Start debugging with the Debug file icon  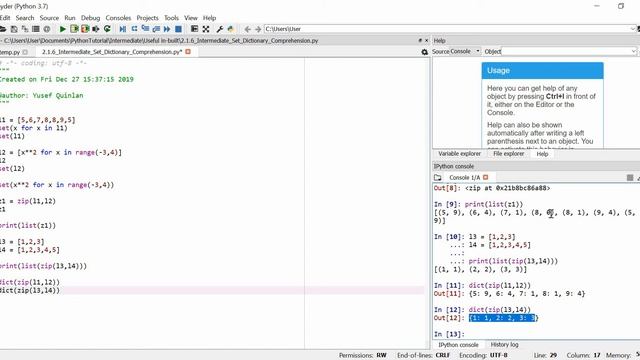(x=122, y=29)
